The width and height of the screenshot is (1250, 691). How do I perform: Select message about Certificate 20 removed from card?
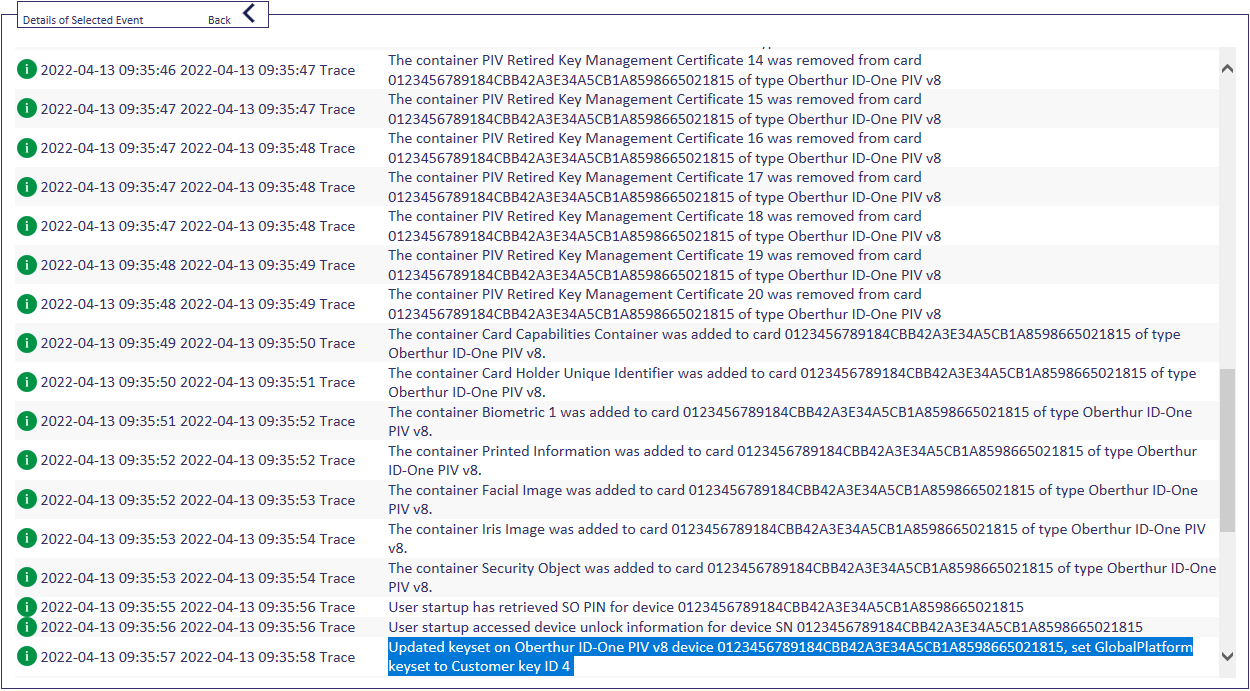664,304
